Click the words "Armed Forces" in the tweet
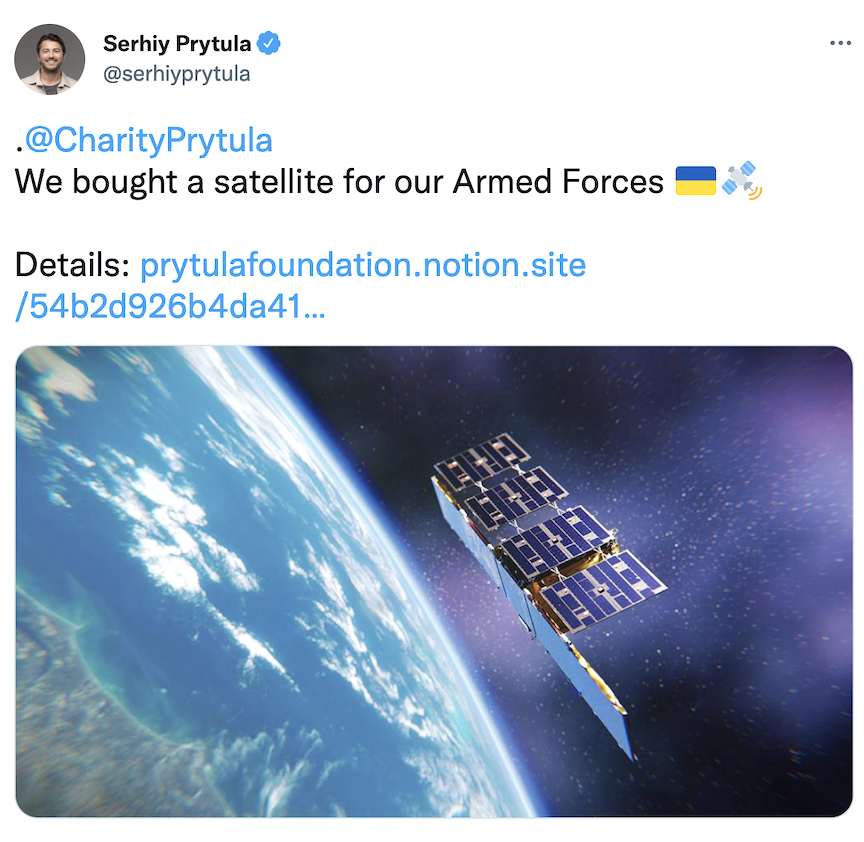864x842 pixels. point(558,182)
